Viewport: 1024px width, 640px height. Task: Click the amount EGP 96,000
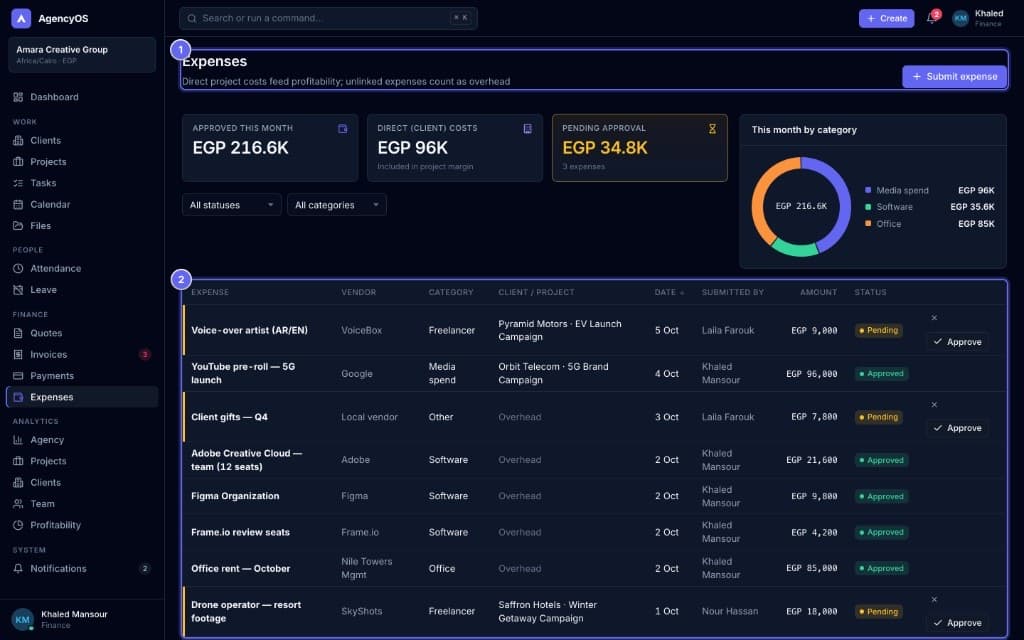[x=812, y=374]
